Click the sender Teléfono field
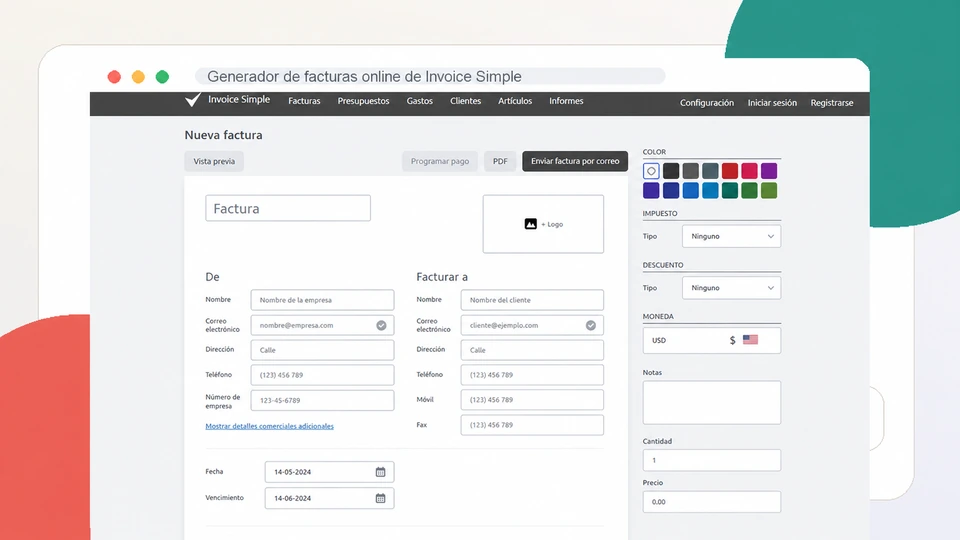 (322, 375)
